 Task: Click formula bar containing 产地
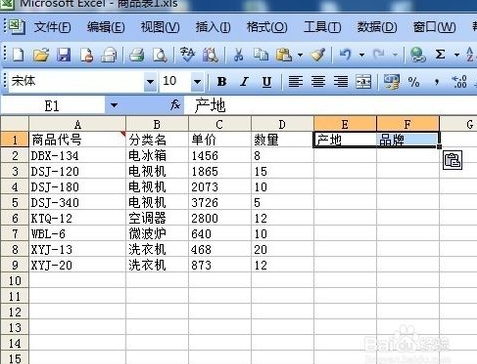[x=330, y=106]
